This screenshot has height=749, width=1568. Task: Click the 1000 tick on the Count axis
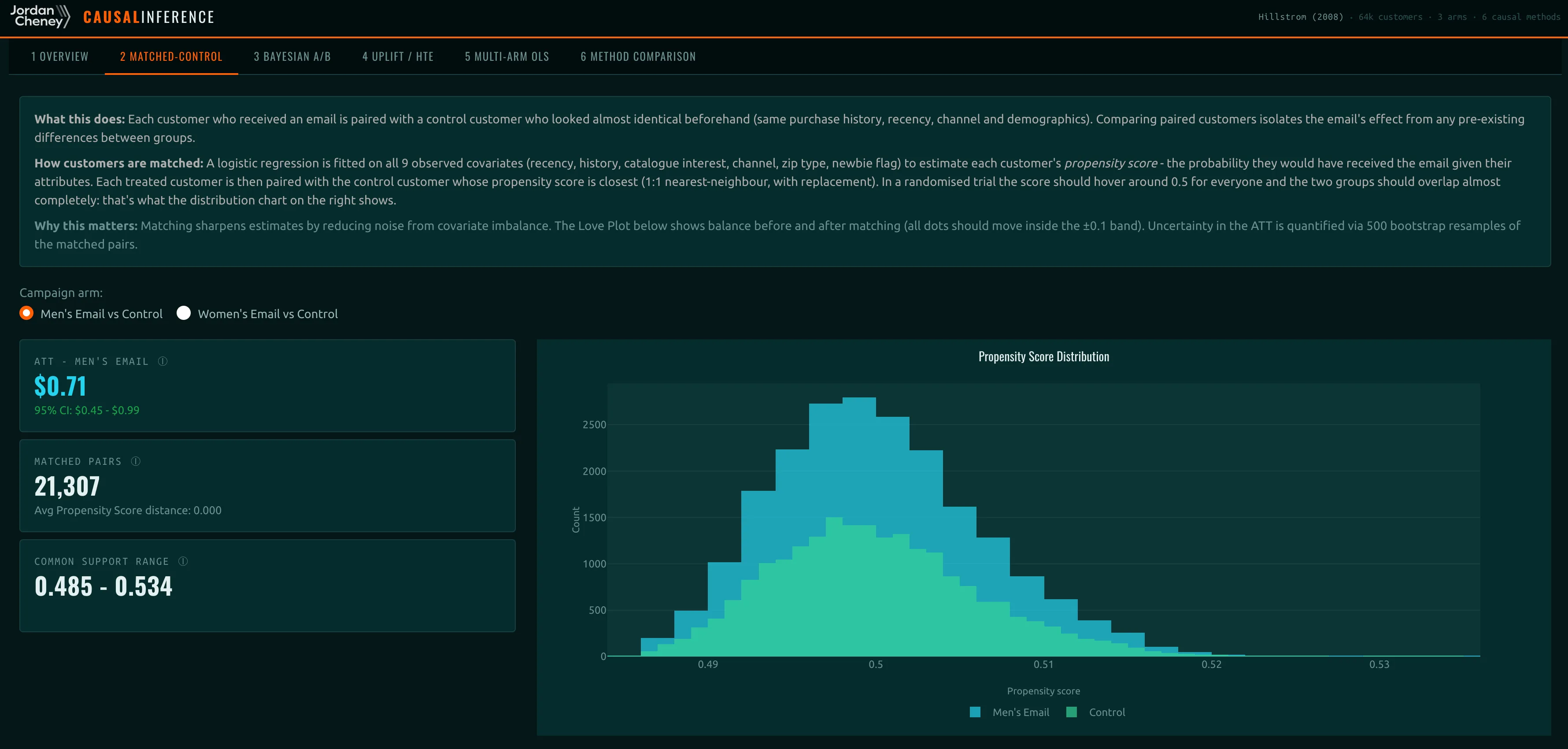coord(594,564)
